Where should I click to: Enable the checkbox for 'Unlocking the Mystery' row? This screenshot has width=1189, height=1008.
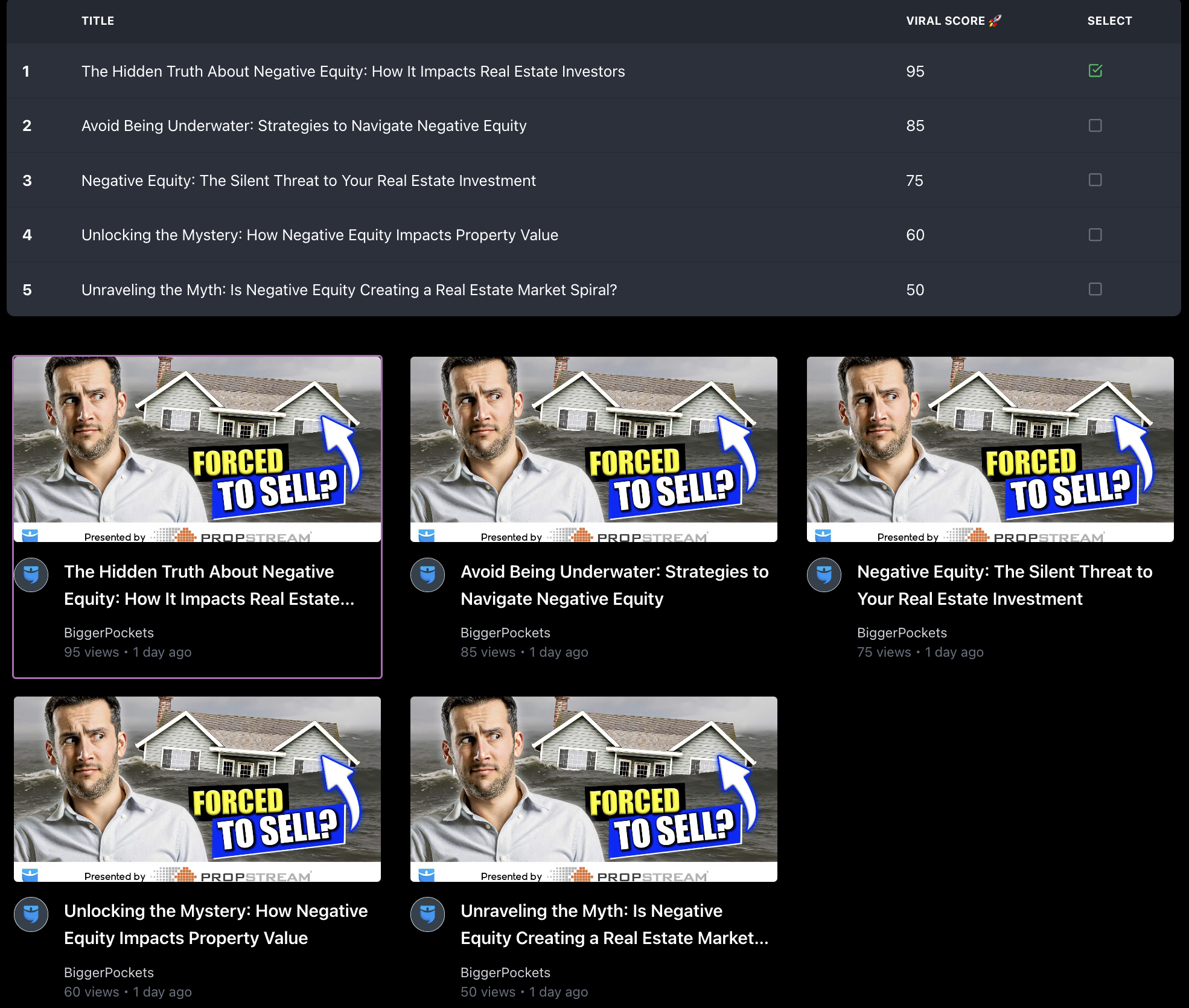point(1095,235)
